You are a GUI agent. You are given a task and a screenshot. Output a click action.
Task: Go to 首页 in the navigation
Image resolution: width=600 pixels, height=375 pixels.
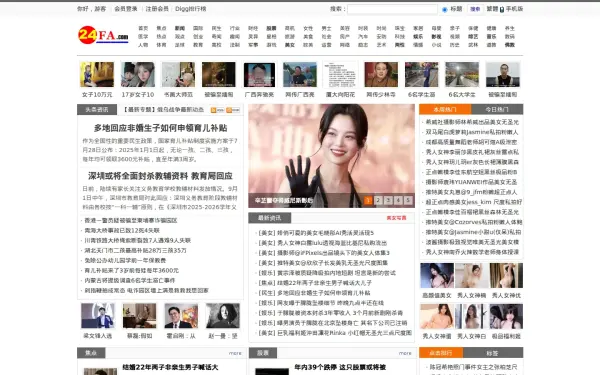(143, 28)
